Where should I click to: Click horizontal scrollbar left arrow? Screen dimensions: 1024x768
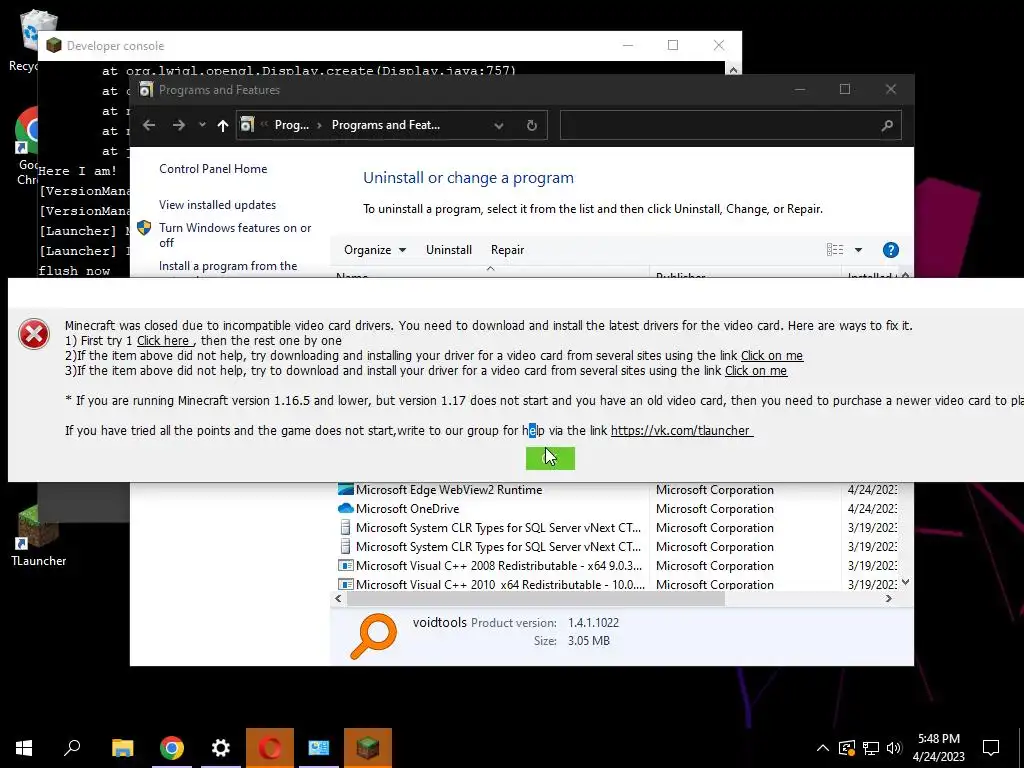[338, 599]
